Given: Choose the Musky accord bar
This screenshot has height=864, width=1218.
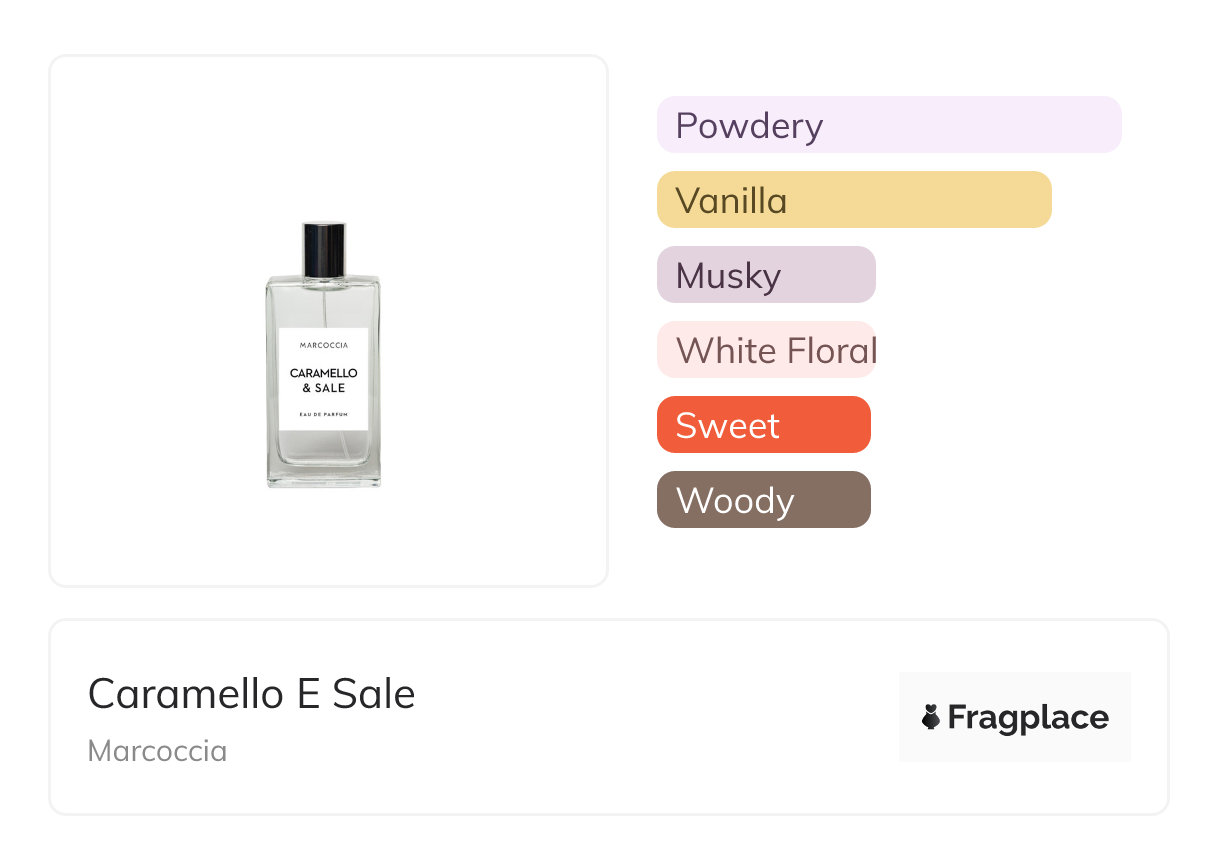Looking at the screenshot, I should pos(766,275).
